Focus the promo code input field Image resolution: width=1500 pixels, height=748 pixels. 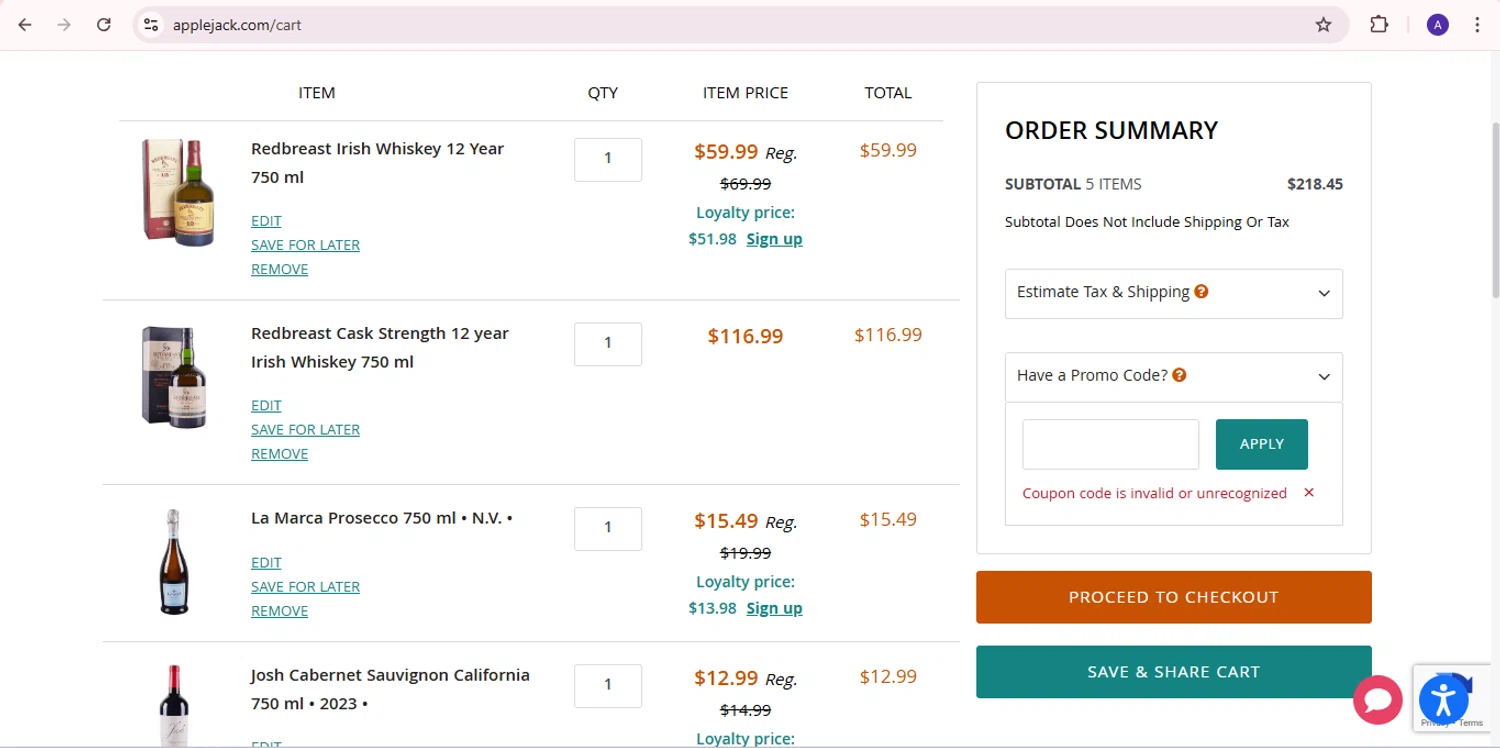(1110, 444)
